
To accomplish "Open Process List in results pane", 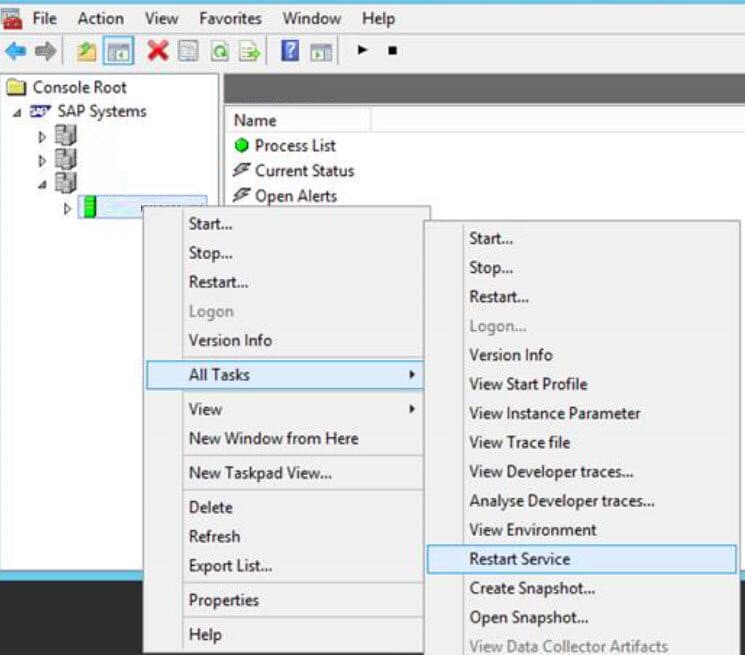I will tap(295, 146).
